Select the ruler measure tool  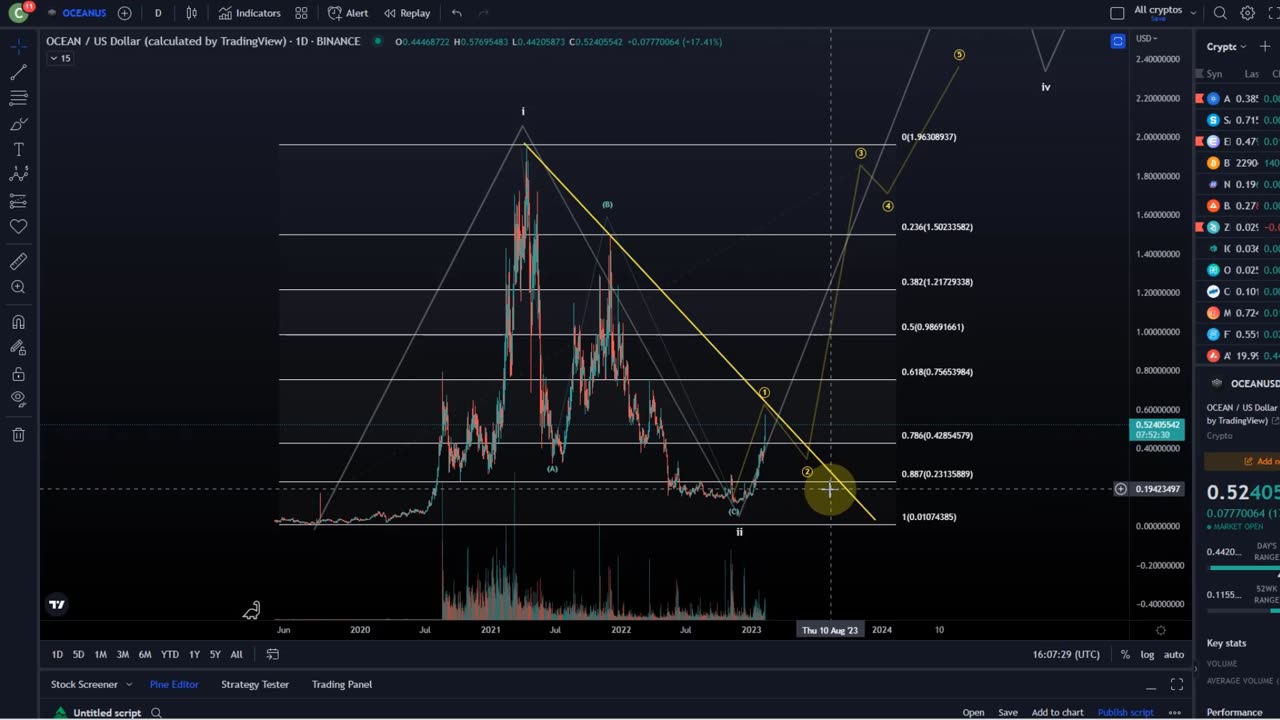coord(18,261)
